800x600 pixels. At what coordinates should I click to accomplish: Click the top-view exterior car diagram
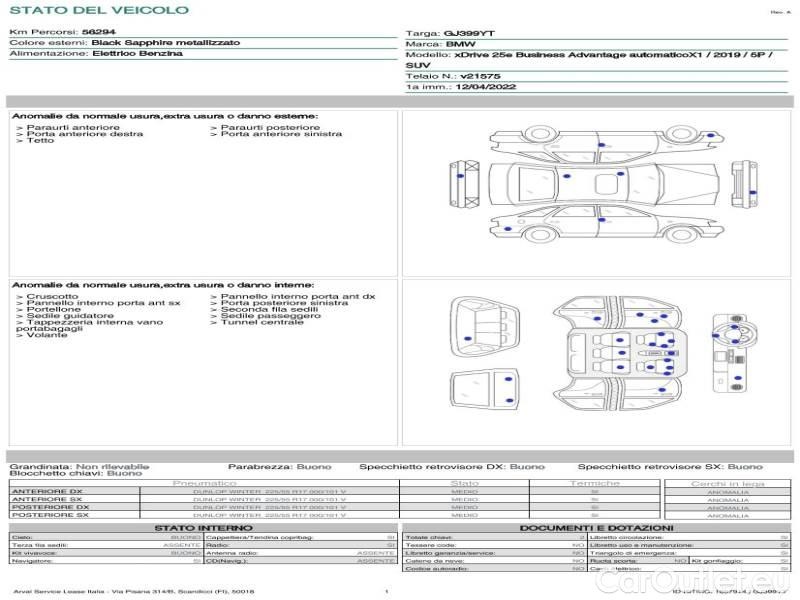(x=604, y=184)
